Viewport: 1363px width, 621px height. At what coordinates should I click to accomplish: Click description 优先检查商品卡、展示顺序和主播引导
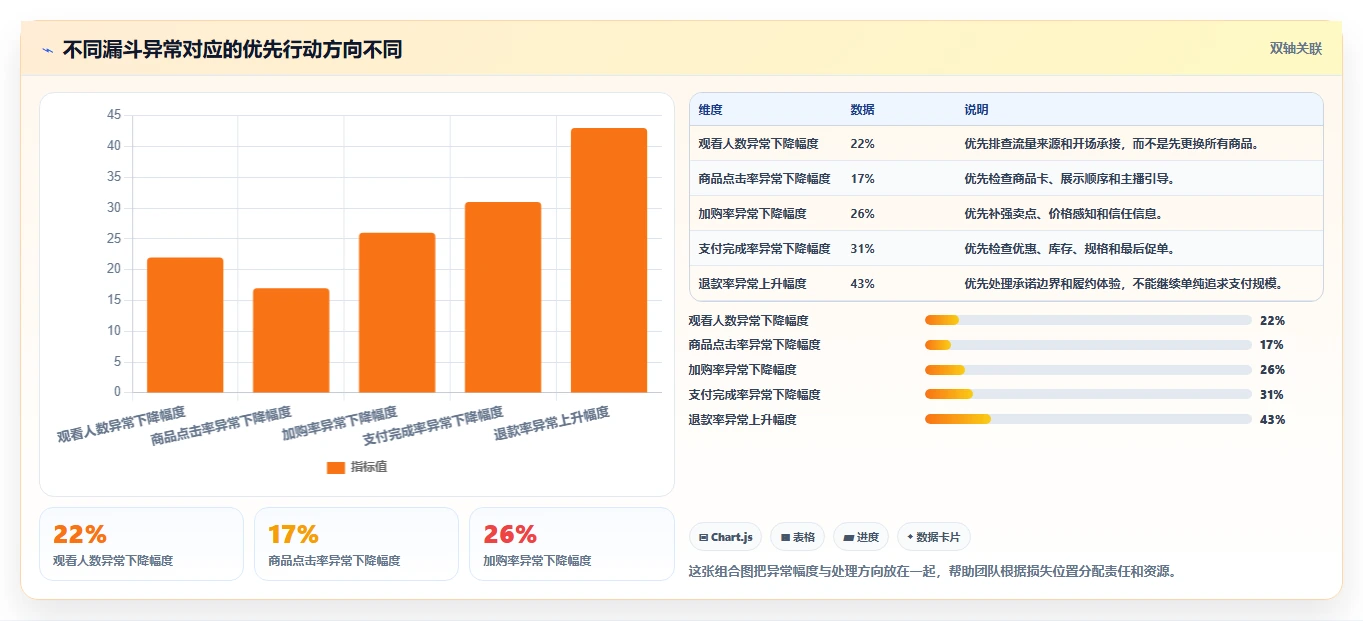click(1069, 179)
